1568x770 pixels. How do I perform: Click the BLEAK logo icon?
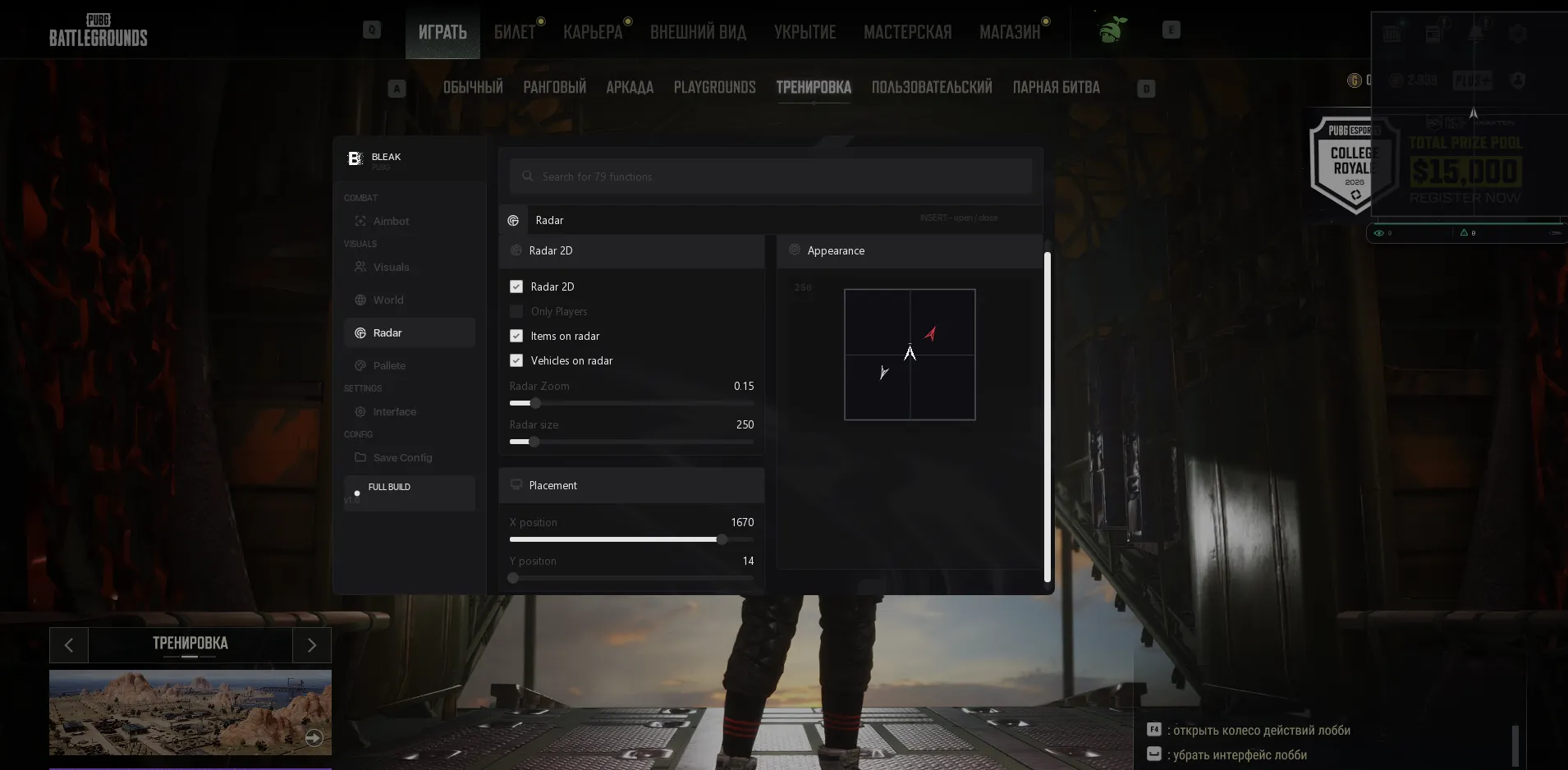click(x=355, y=158)
